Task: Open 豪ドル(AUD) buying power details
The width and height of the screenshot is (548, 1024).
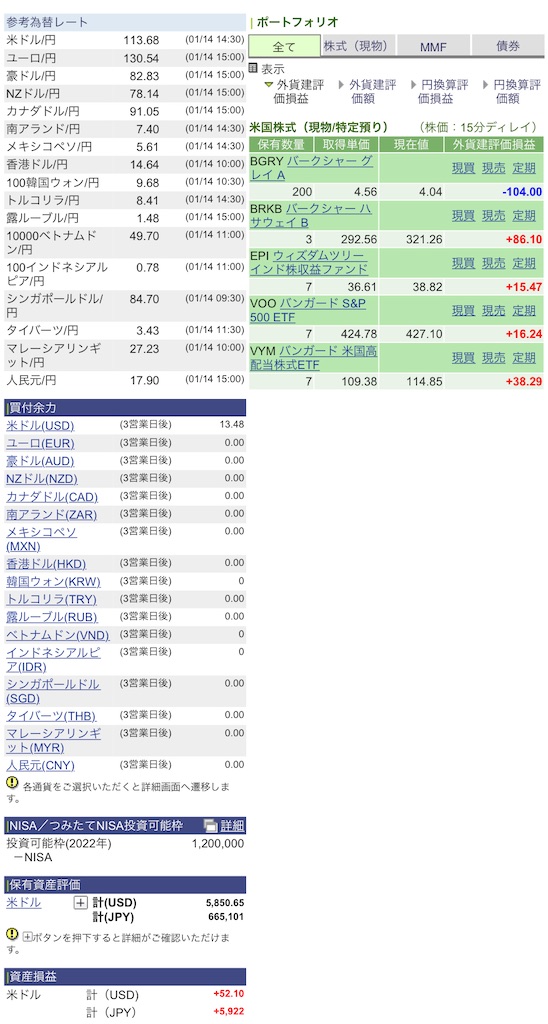Action: [40, 461]
